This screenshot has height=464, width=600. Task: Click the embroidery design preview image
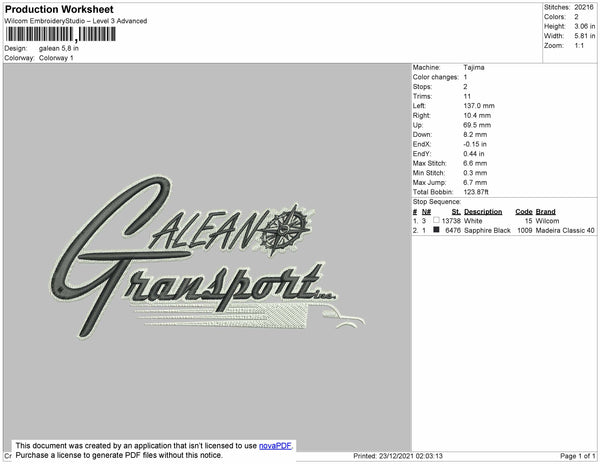(207, 257)
